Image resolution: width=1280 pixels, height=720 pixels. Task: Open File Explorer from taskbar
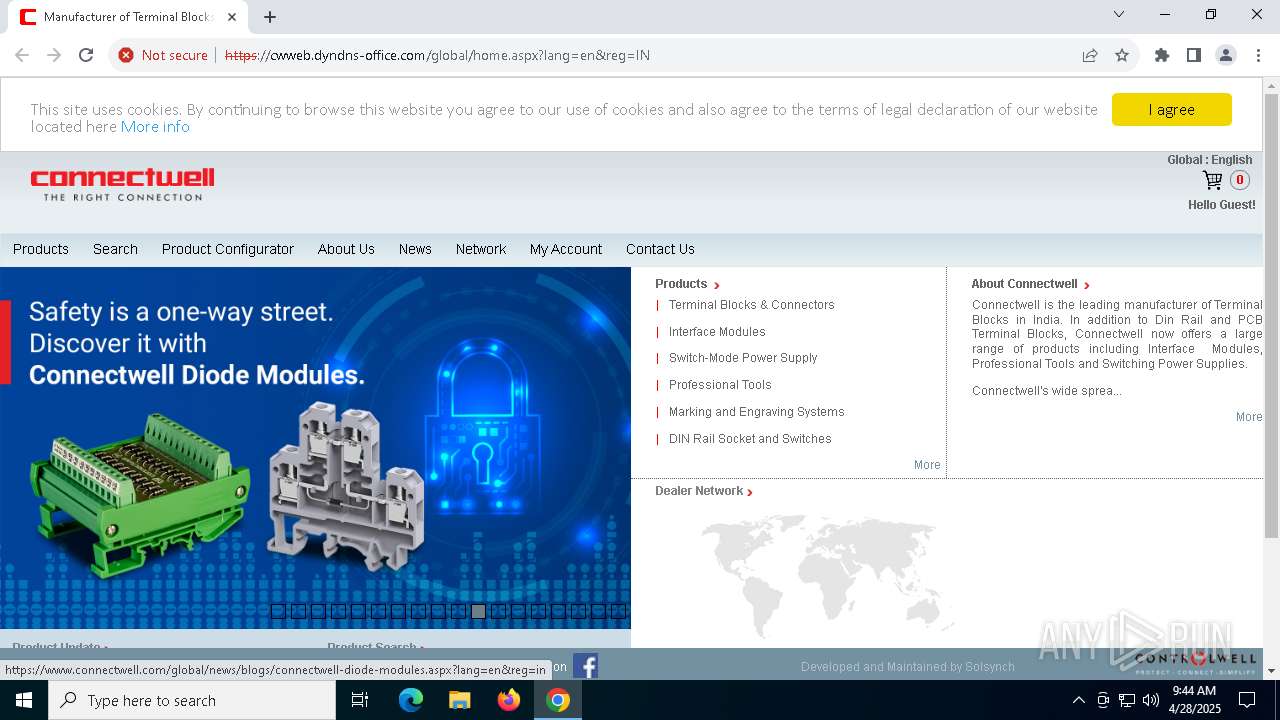459,700
